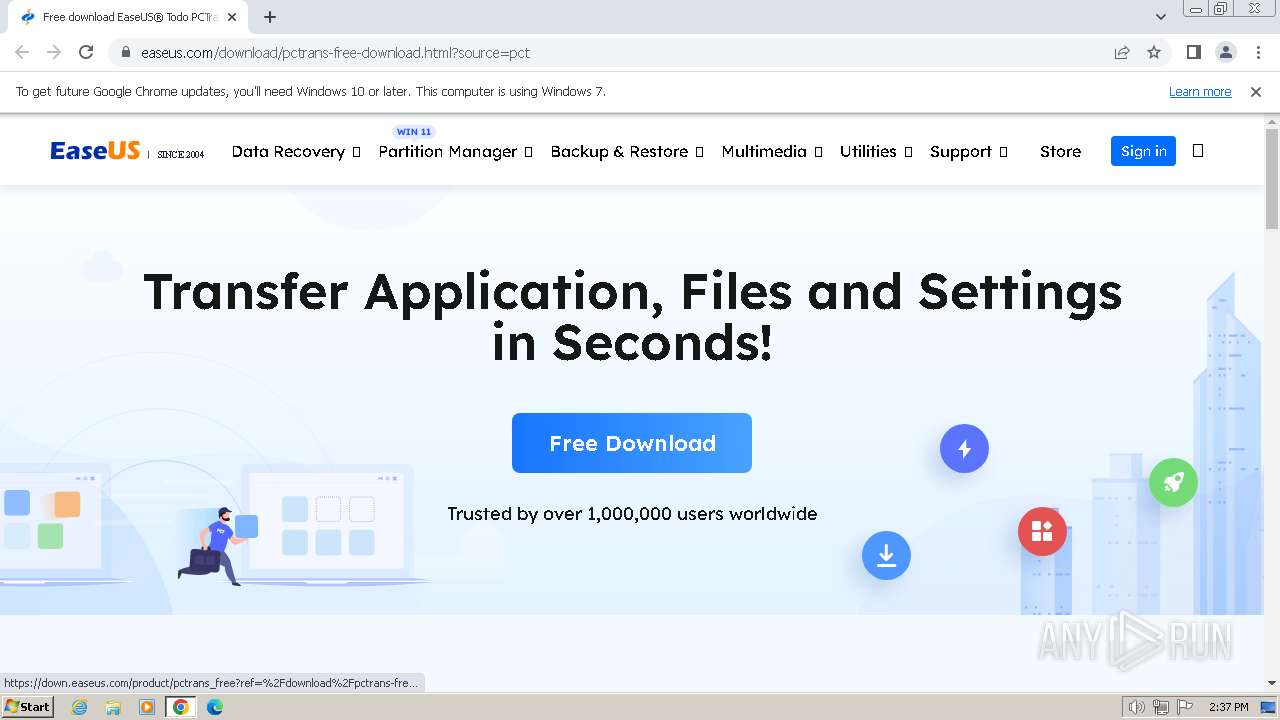The image size is (1280, 720).
Task: Close the EaseUS Todo PCTrans tab
Action: click(x=233, y=17)
